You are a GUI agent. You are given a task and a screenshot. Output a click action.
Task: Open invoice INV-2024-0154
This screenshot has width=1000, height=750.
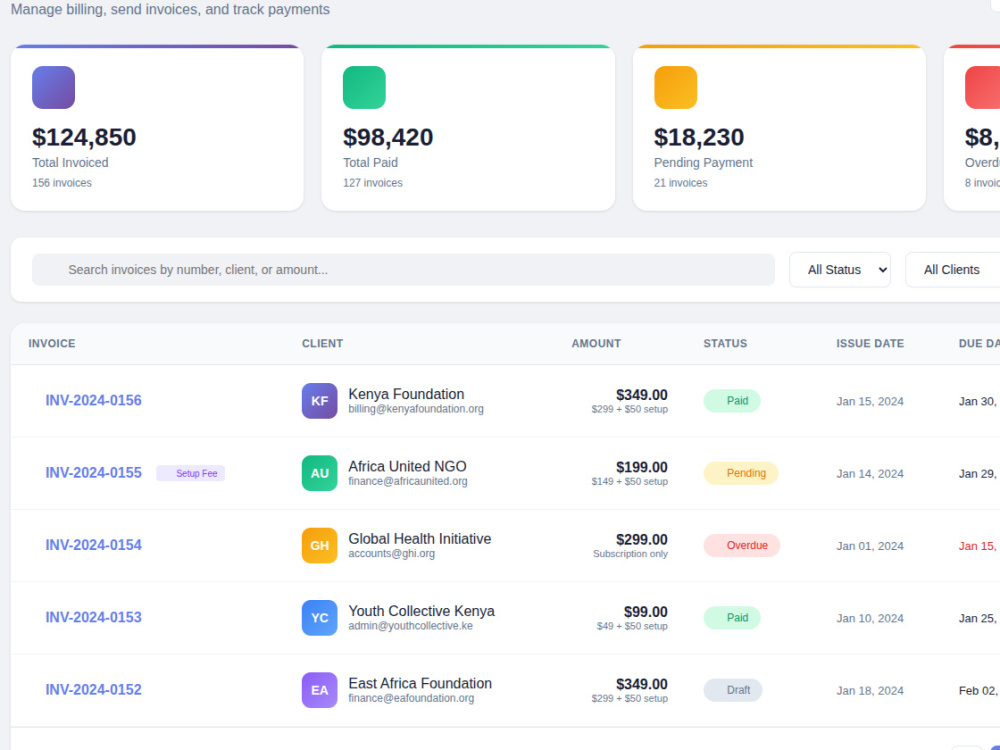pos(93,545)
